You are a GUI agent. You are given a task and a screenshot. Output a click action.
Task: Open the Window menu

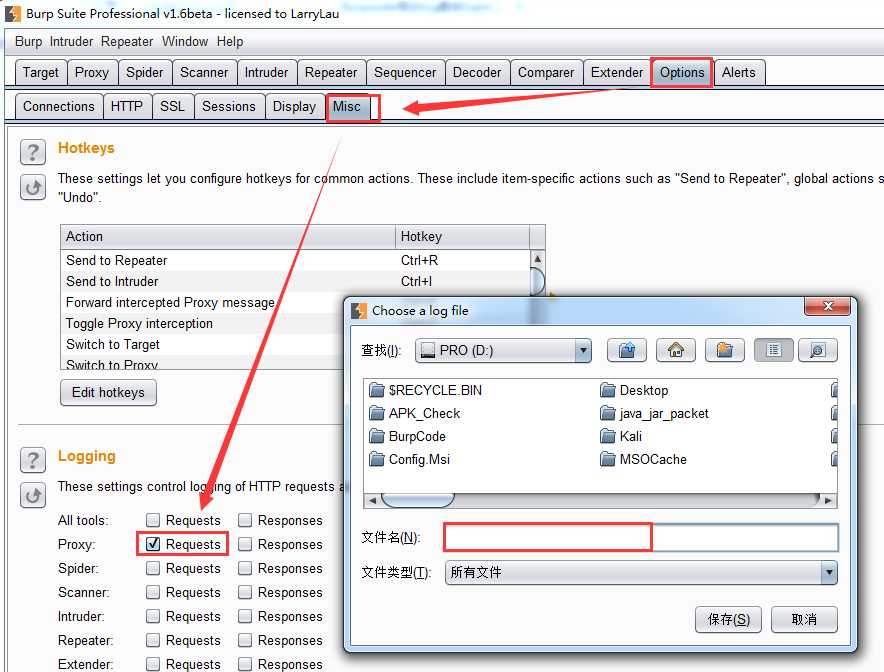(185, 42)
